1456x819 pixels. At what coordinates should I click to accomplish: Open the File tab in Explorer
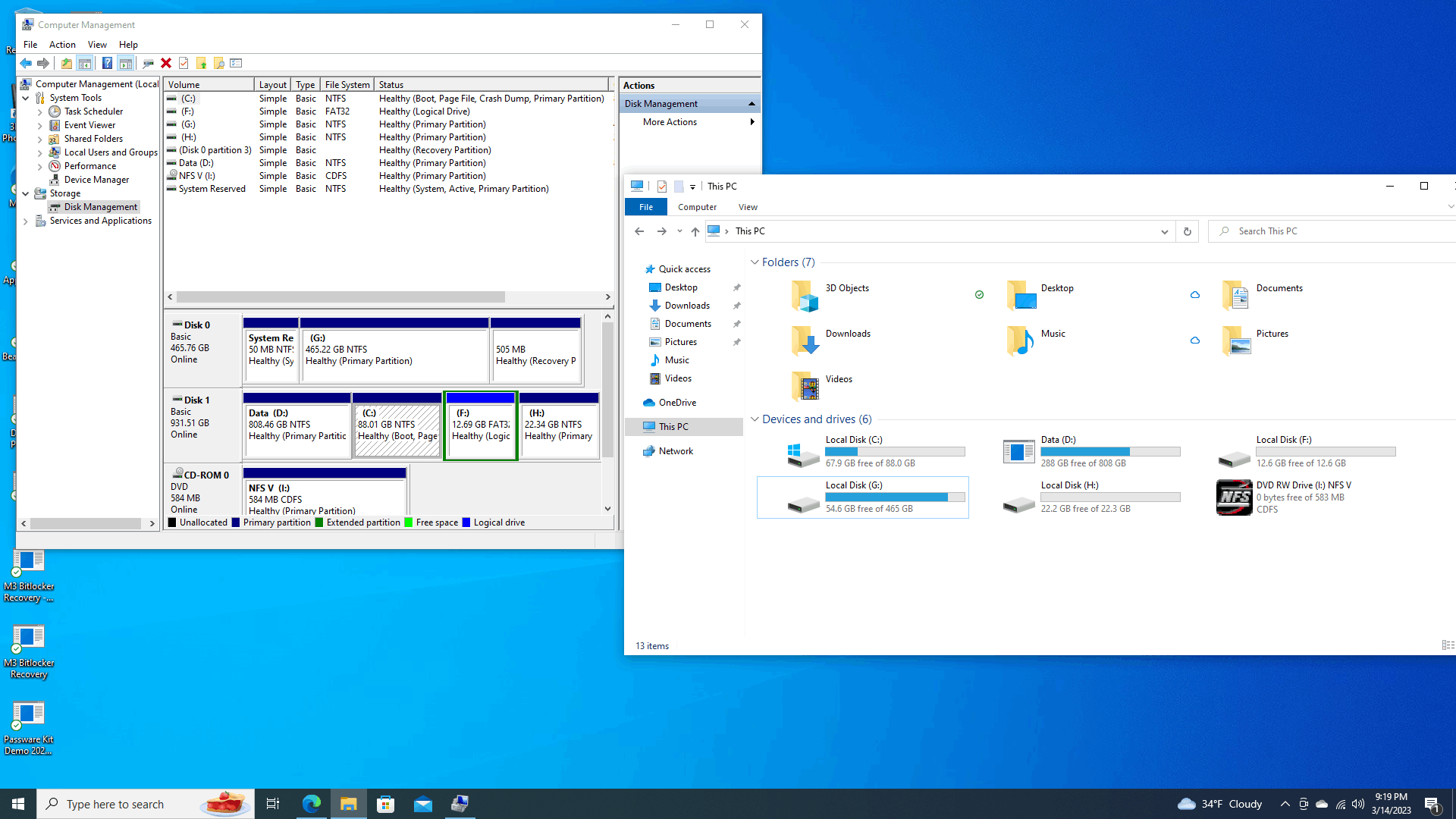[x=646, y=207]
